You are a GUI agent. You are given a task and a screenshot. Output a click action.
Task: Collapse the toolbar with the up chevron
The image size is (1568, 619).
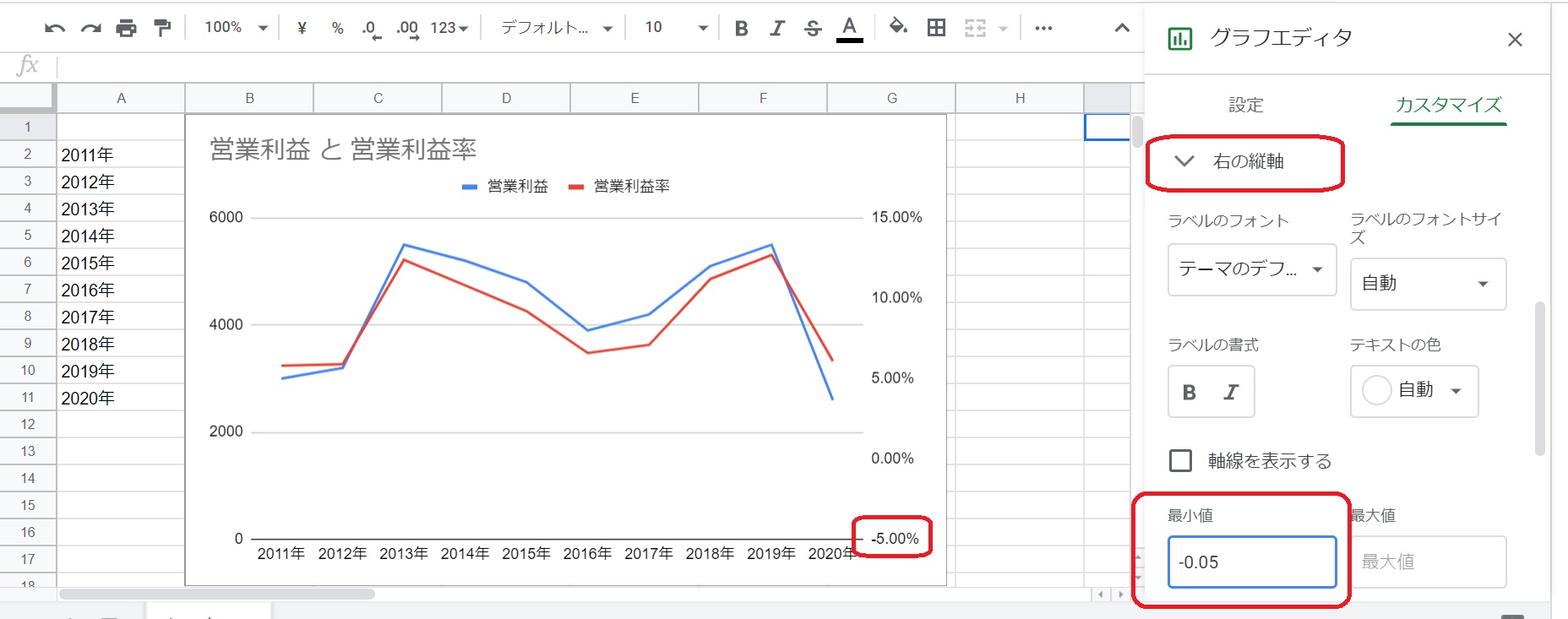coord(1122,28)
